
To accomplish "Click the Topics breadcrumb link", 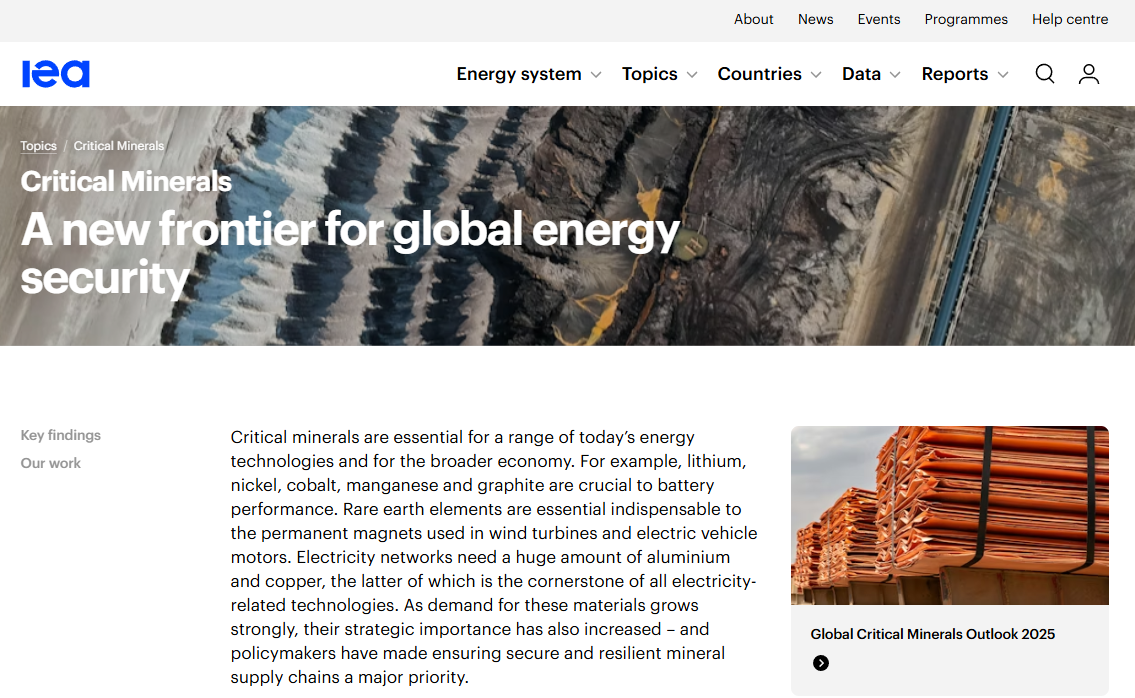I will click(38, 146).
